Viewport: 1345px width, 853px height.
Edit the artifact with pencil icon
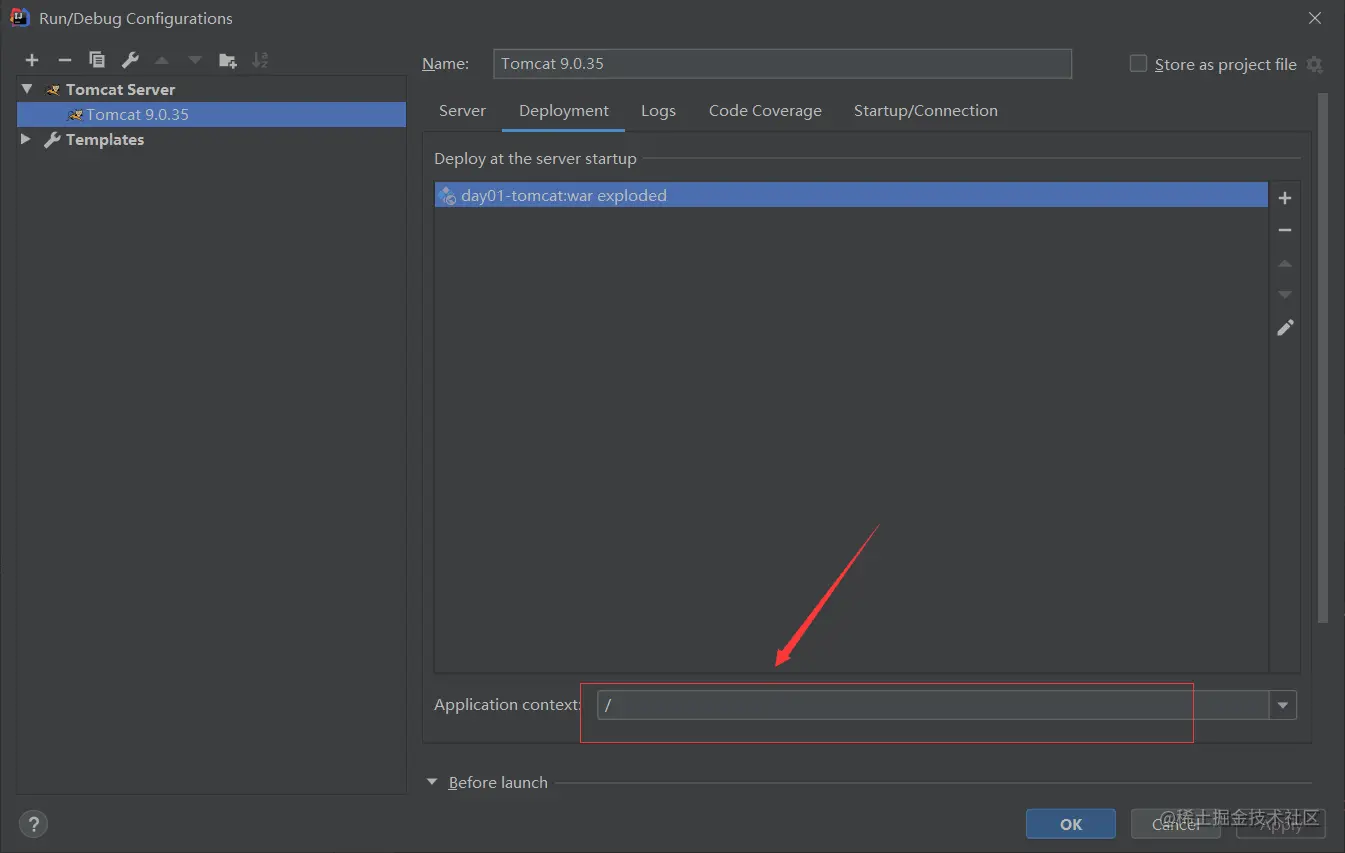point(1285,327)
